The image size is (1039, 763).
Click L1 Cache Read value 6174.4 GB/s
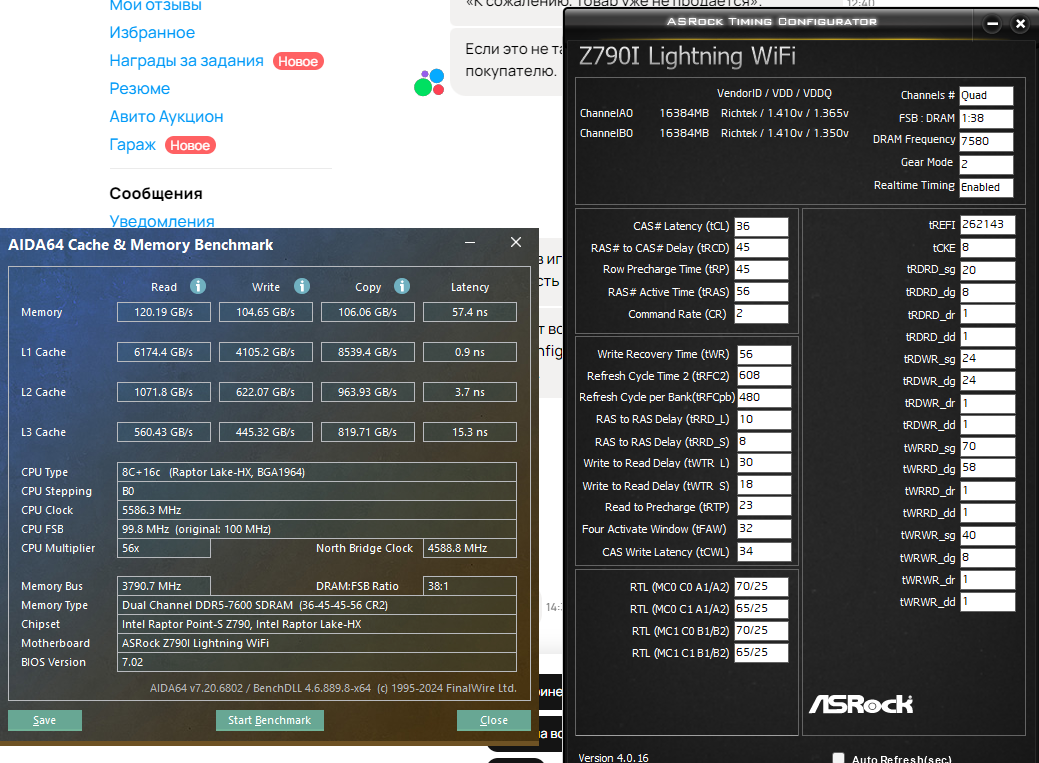164,352
